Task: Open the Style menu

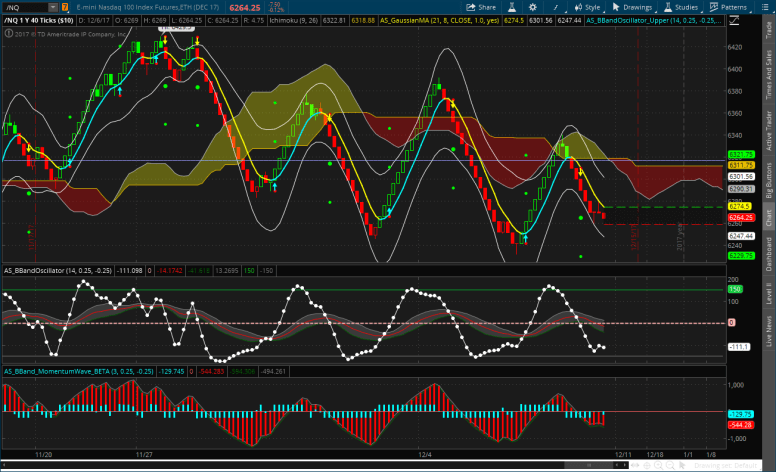Action: [x=588, y=7]
